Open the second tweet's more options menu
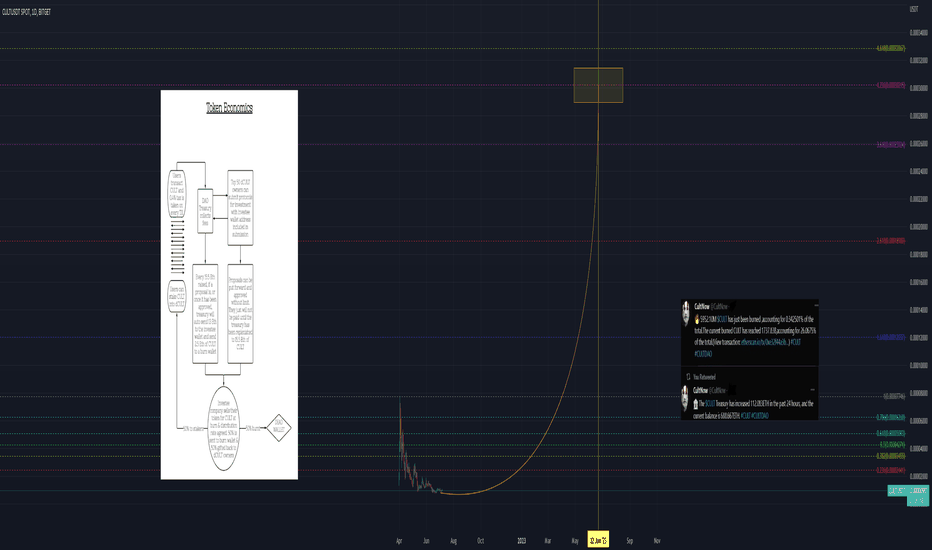This screenshot has height=550, width=932. pyautogui.click(x=812, y=390)
